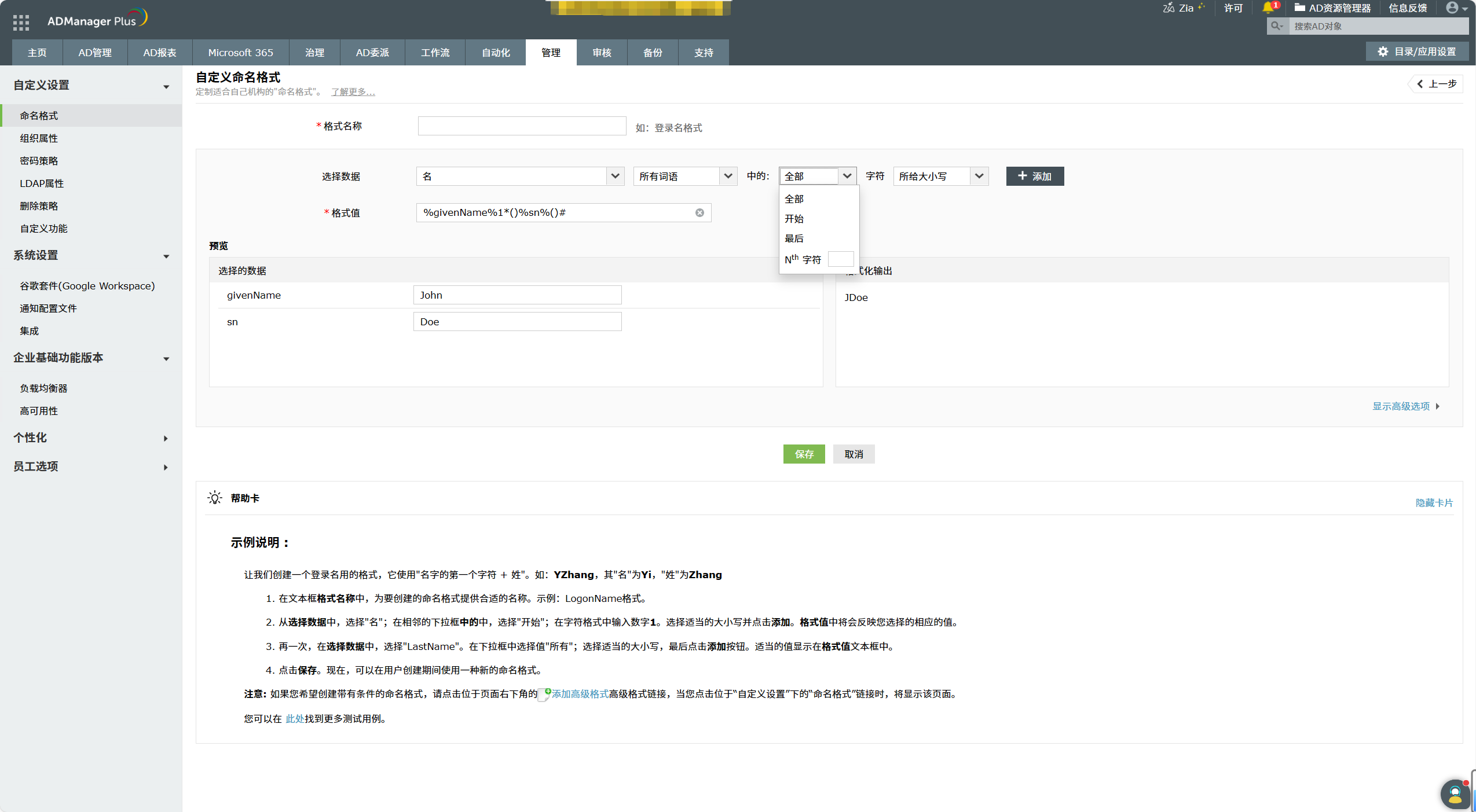Switch to the AD报表 tab
The image size is (1476, 812).
159,52
